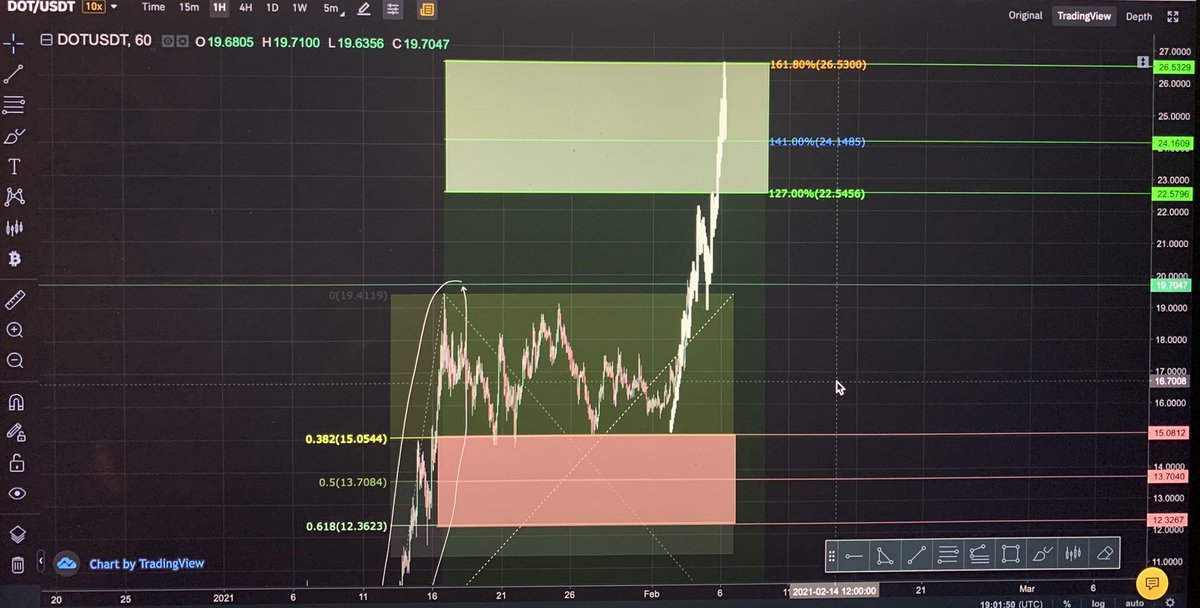Click the zoom out magnifier

pyautogui.click(x=14, y=361)
